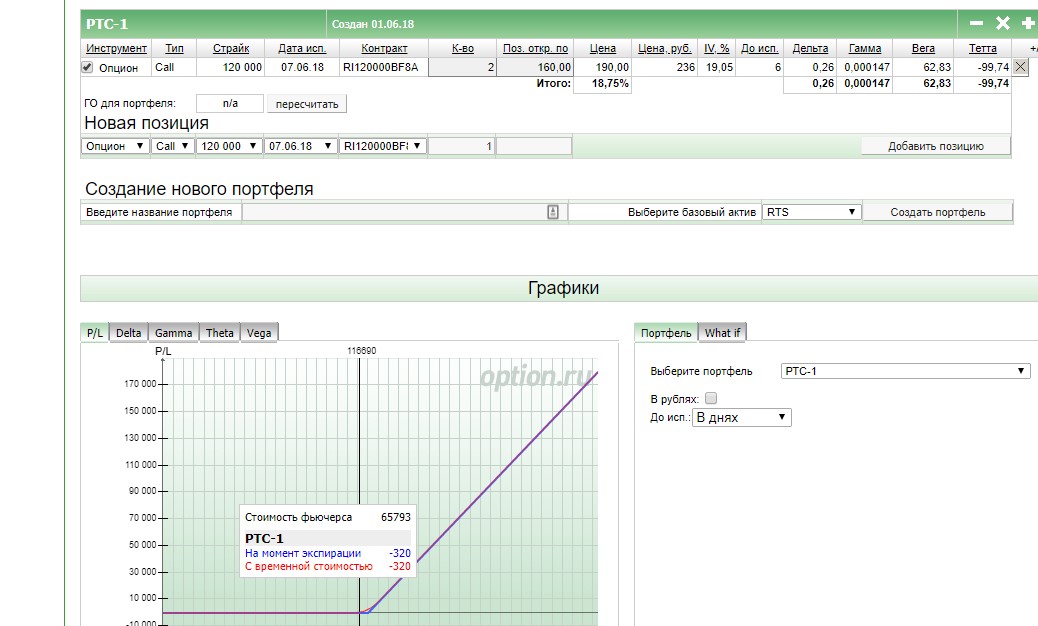The height and width of the screenshot is (626, 1038).
Task: Click the РТС-1 portfolio title
Action: (107, 24)
